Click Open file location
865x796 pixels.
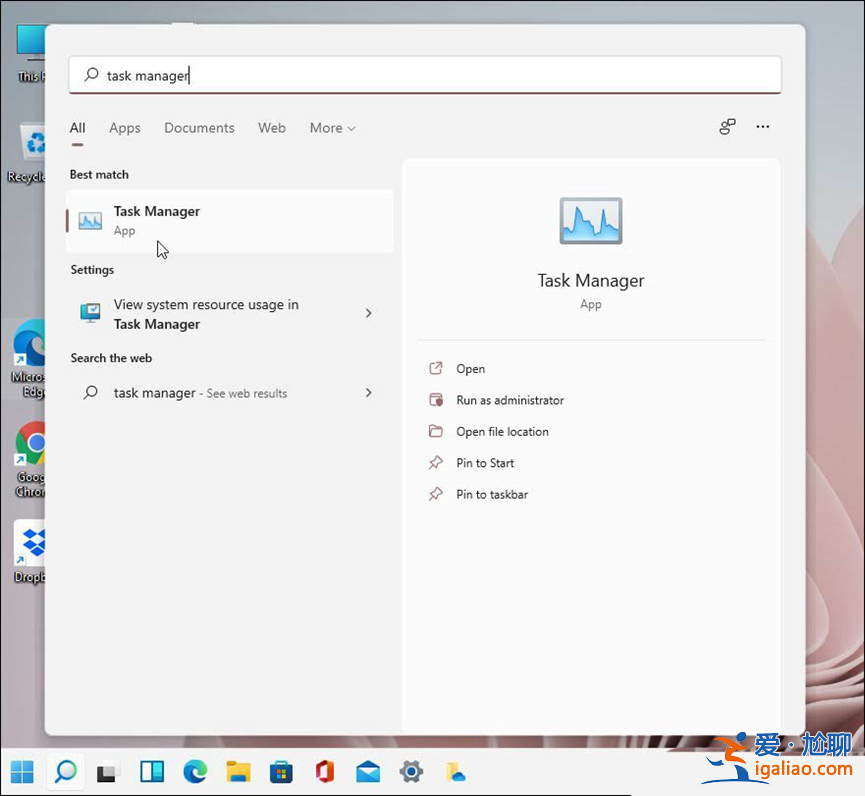[x=502, y=432]
